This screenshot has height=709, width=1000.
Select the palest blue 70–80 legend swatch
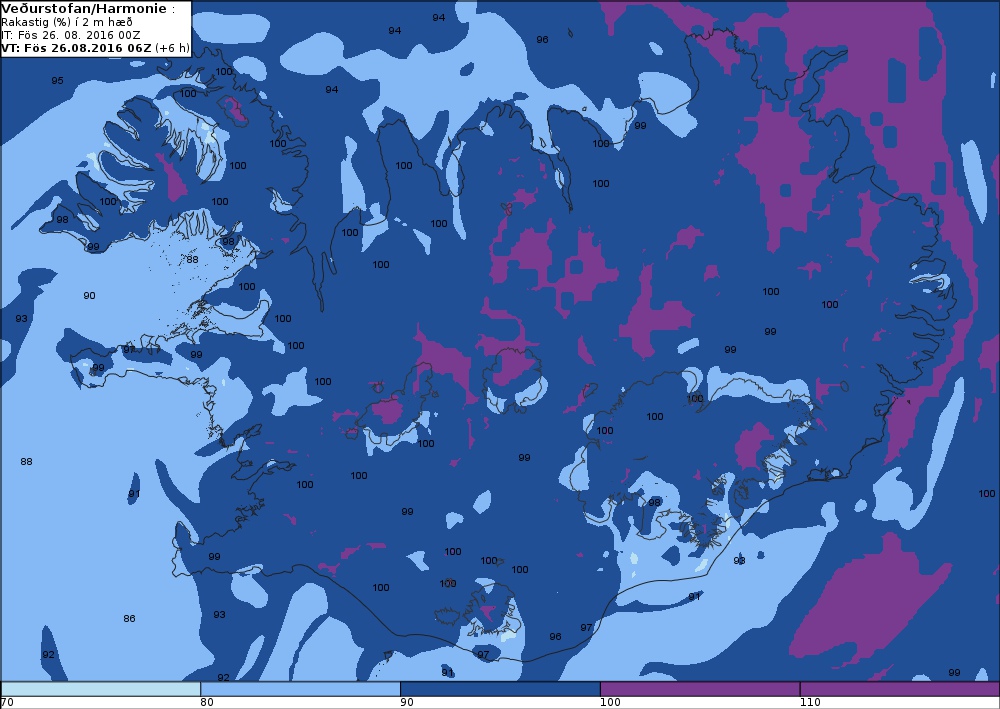pyautogui.click(x=101, y=689)
